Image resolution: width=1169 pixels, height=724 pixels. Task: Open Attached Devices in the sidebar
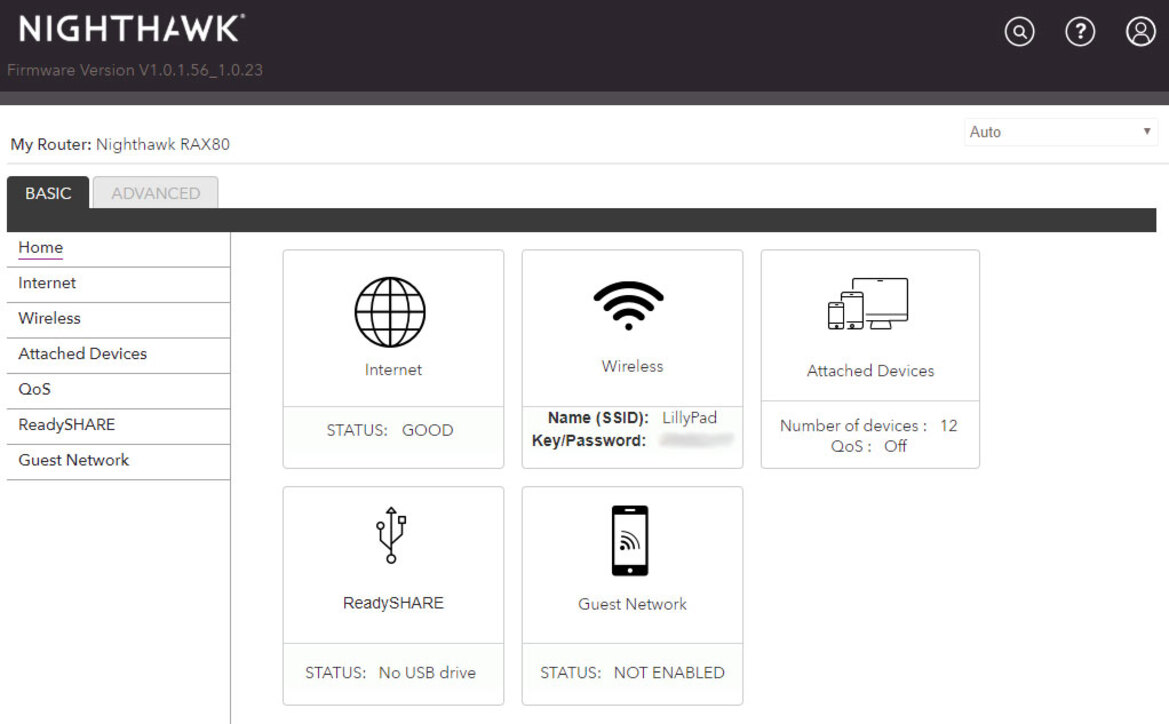[x=119, y=355]
